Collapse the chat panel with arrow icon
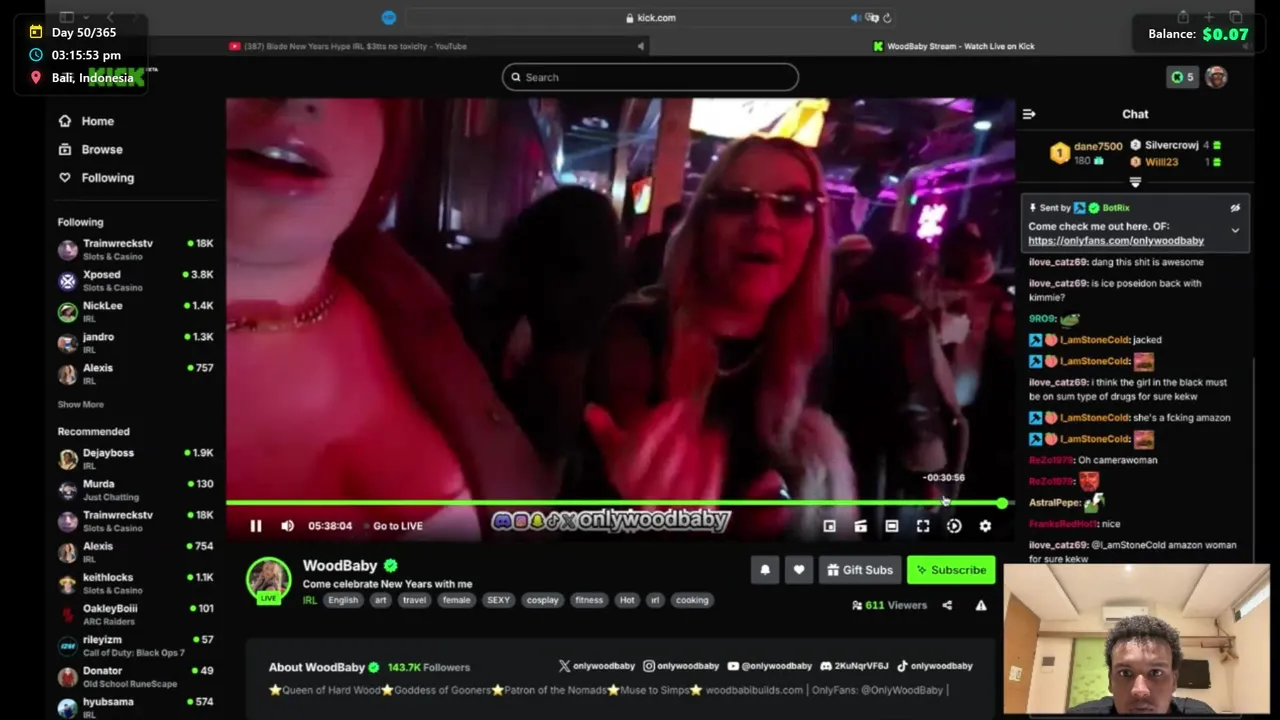The height and width of the screenshot is (720, 1280). 1029,114
